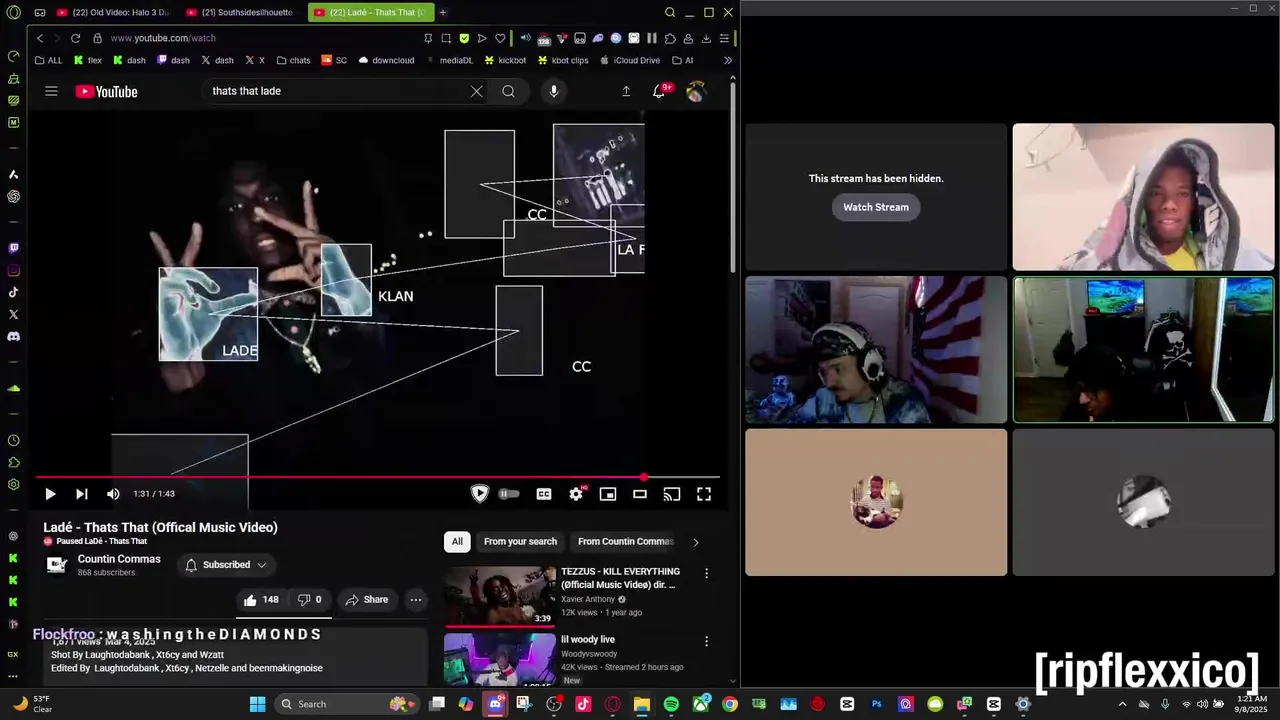Like the video with thumbs up
The width and height of the screenshot is (1280, 720).
tap(261, 600)
